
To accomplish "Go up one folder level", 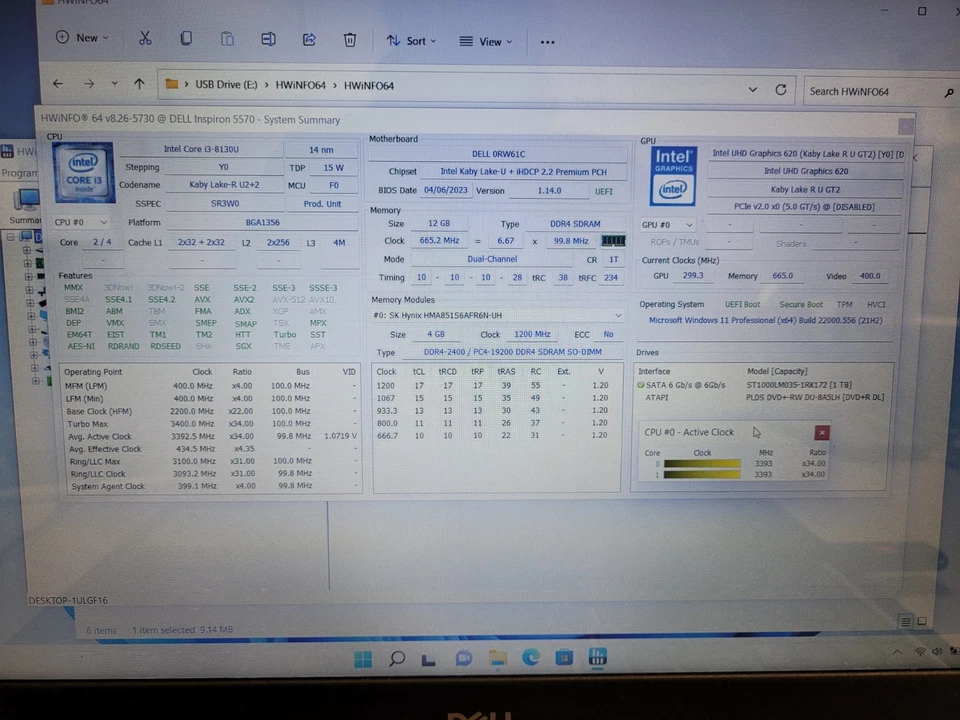I will (140, 84).
